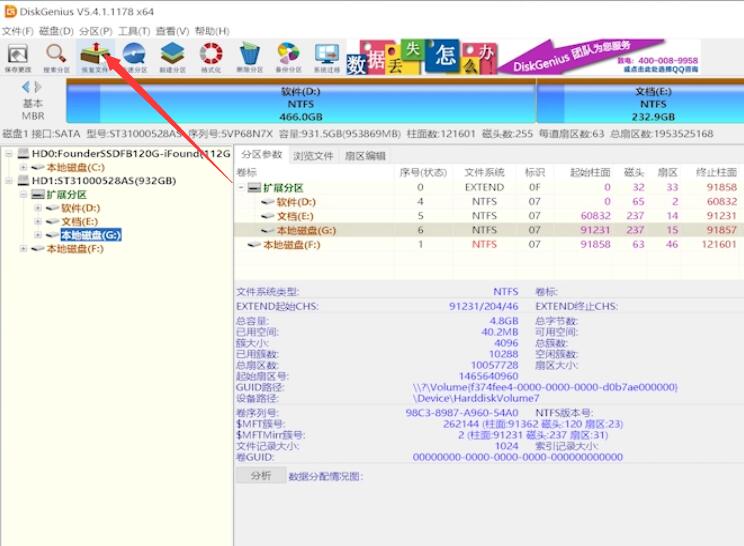Select 本地磁盘(F:) in the left tree

pyautogui.click(x=74, y=249)
